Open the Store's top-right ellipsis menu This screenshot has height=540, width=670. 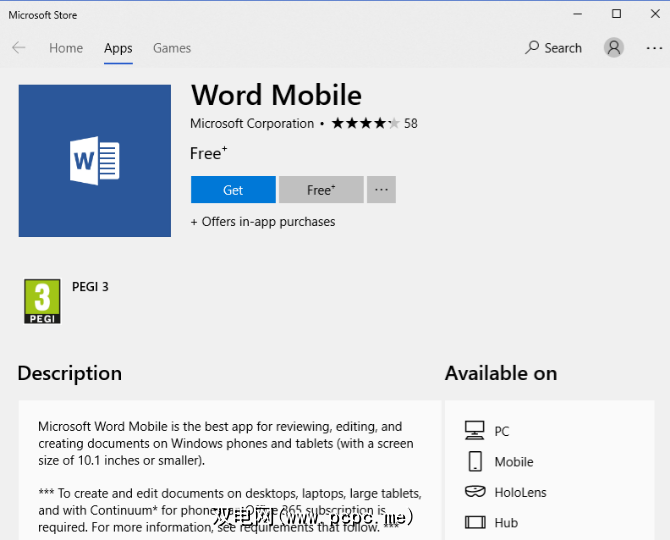(x=654, y=48)
